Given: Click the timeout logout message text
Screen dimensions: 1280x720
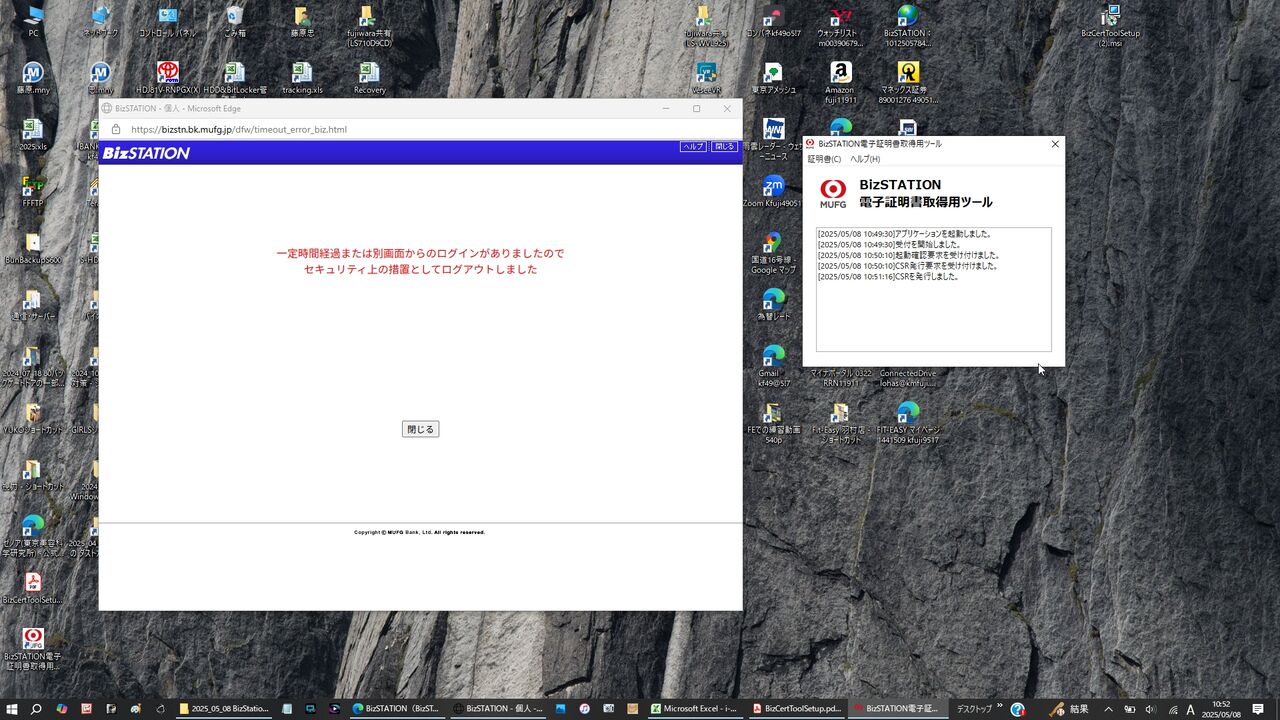Looking at the screenshot, I should (x=420, y=261).
